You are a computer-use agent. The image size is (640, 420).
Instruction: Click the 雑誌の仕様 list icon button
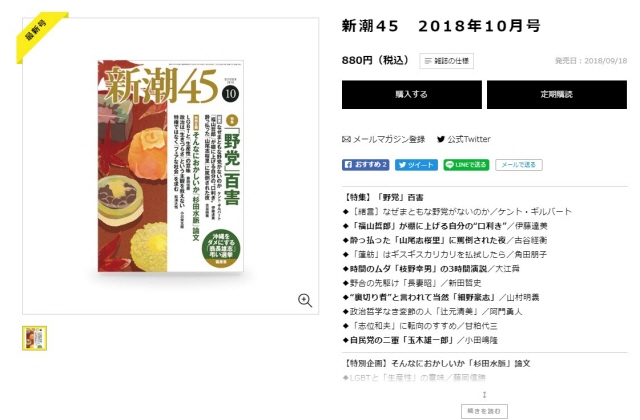pyautogui.click(x=447, y=61)
